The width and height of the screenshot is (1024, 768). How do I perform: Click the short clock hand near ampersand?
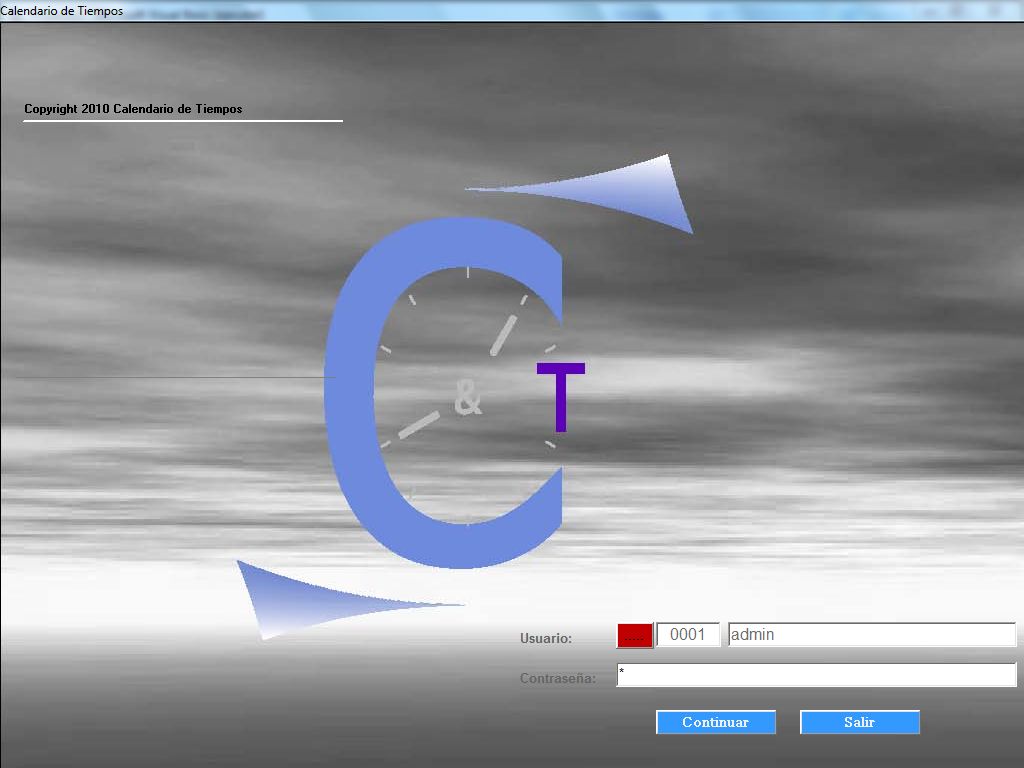(x=419, y=424)
